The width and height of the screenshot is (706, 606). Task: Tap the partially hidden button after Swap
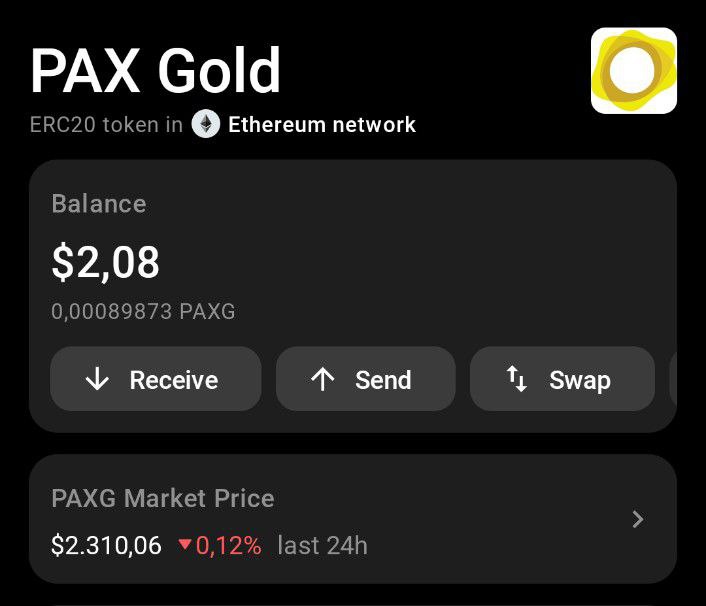(672, 380)
